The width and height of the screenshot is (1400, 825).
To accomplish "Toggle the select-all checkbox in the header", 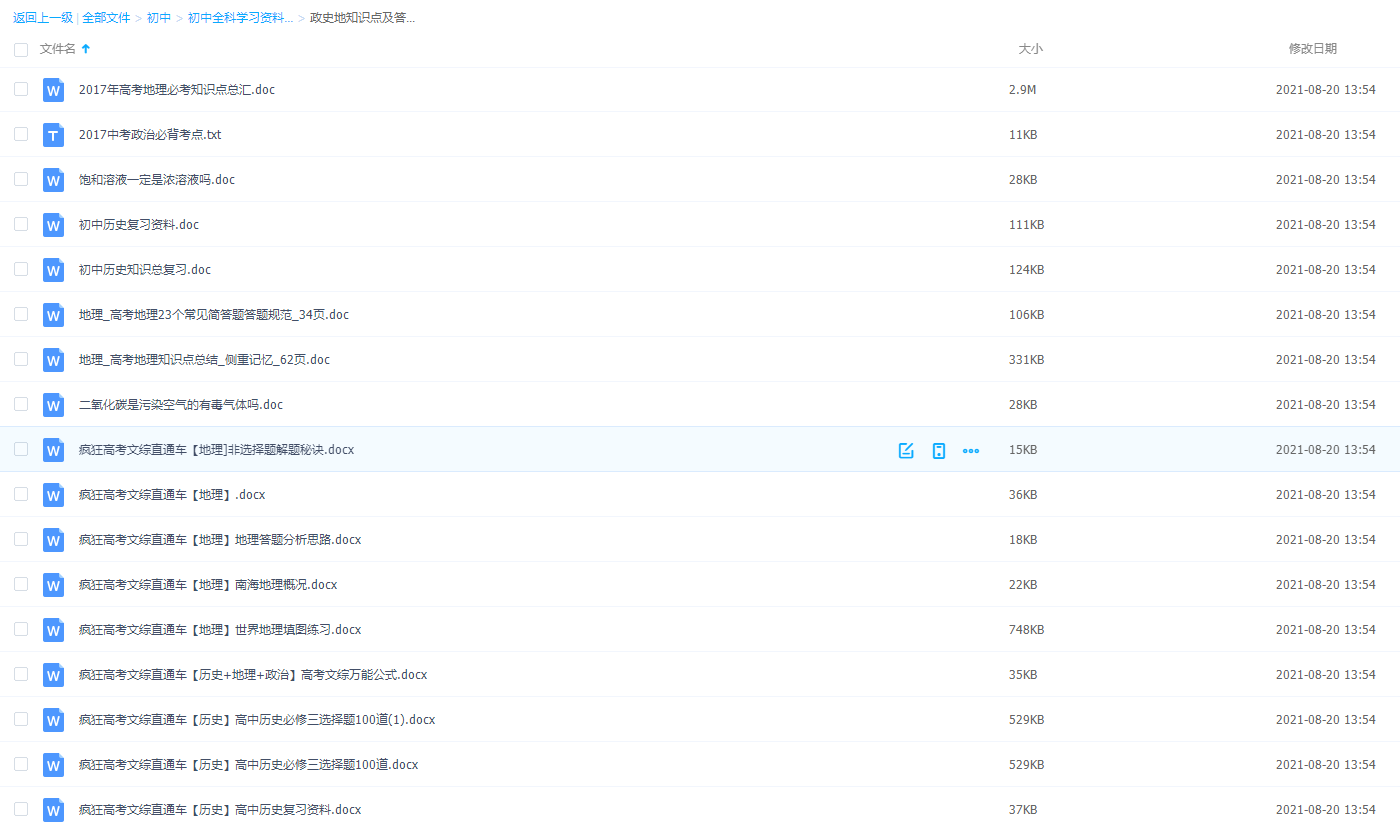I will click(21, 49).
